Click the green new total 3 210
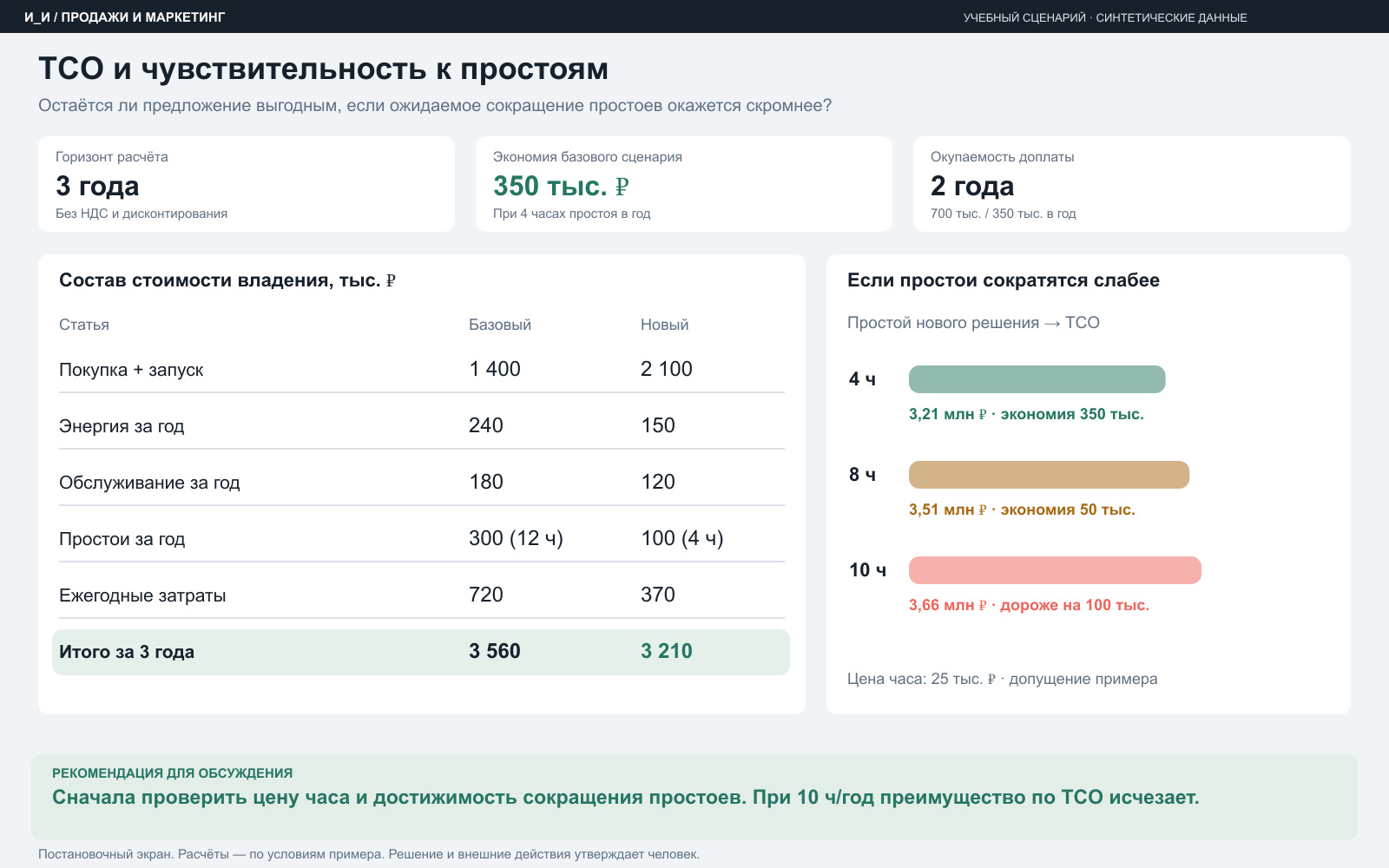Viewport: 1389px width, 868px height. pos(667,651)
